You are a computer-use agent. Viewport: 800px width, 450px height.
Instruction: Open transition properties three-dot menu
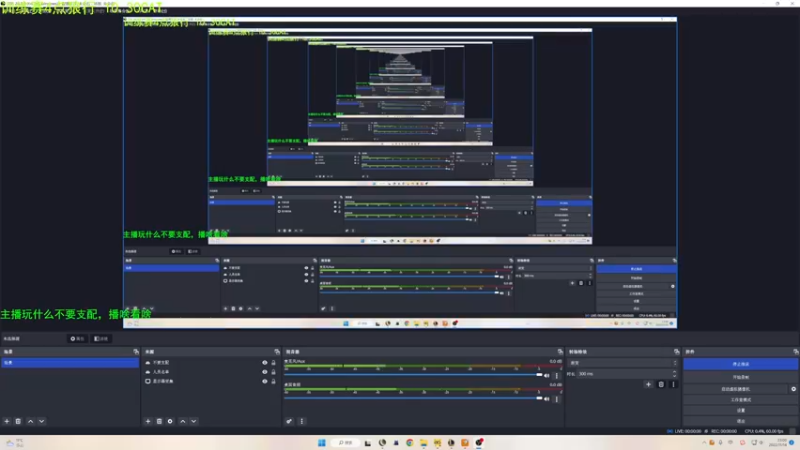pos(673,385)
